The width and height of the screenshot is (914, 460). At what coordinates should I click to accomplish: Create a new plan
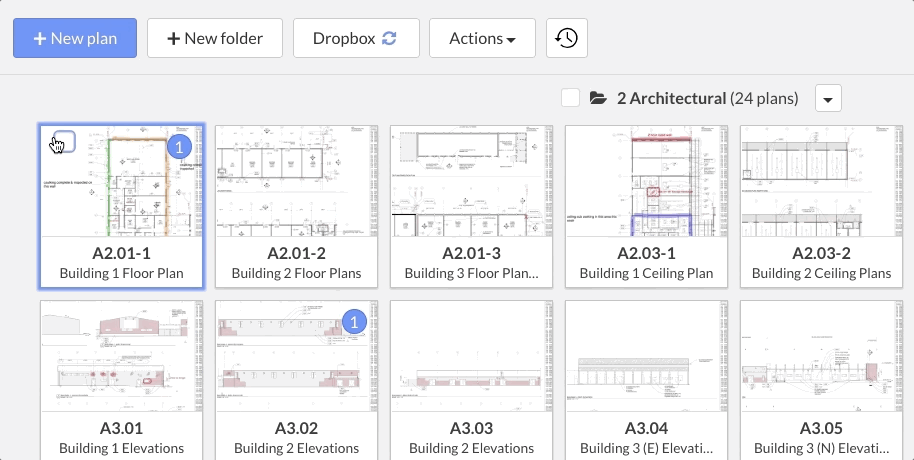coord(75,39)
